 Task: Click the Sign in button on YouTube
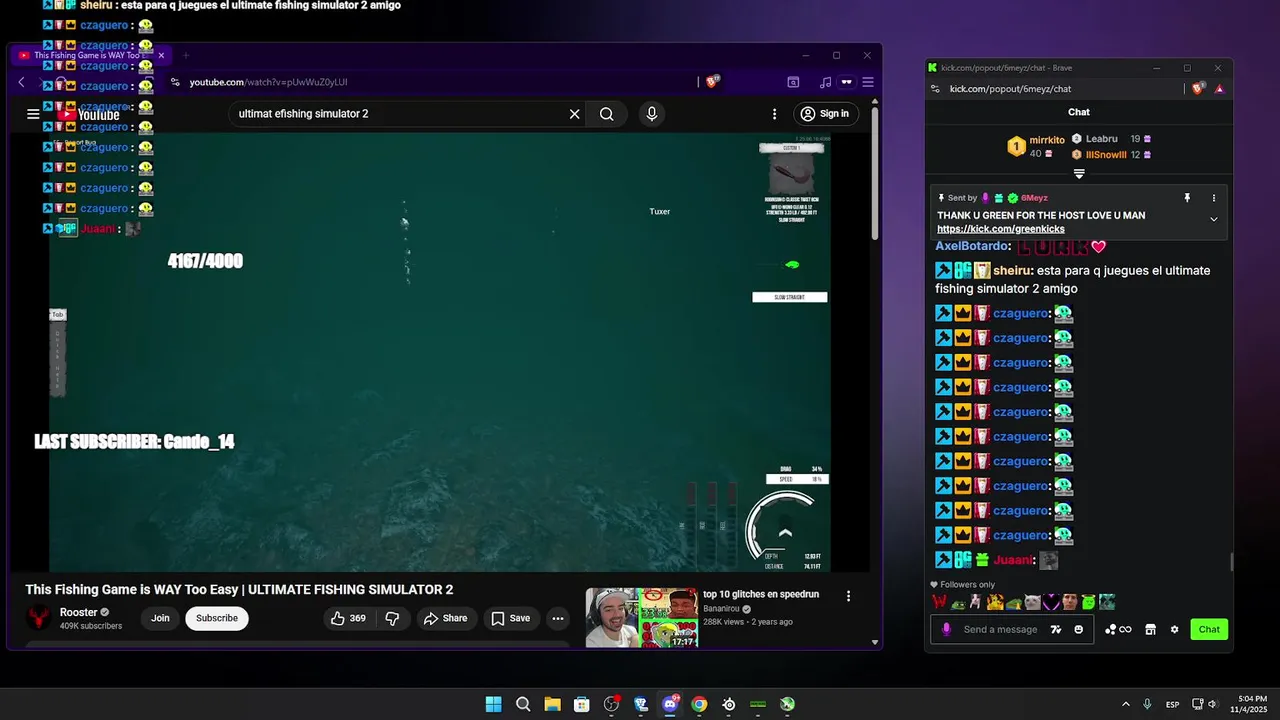825,114
